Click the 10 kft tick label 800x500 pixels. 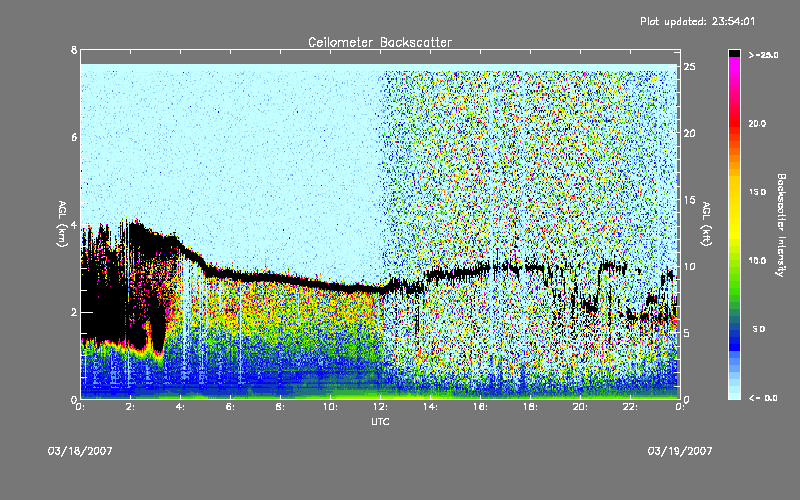point(689,266)
